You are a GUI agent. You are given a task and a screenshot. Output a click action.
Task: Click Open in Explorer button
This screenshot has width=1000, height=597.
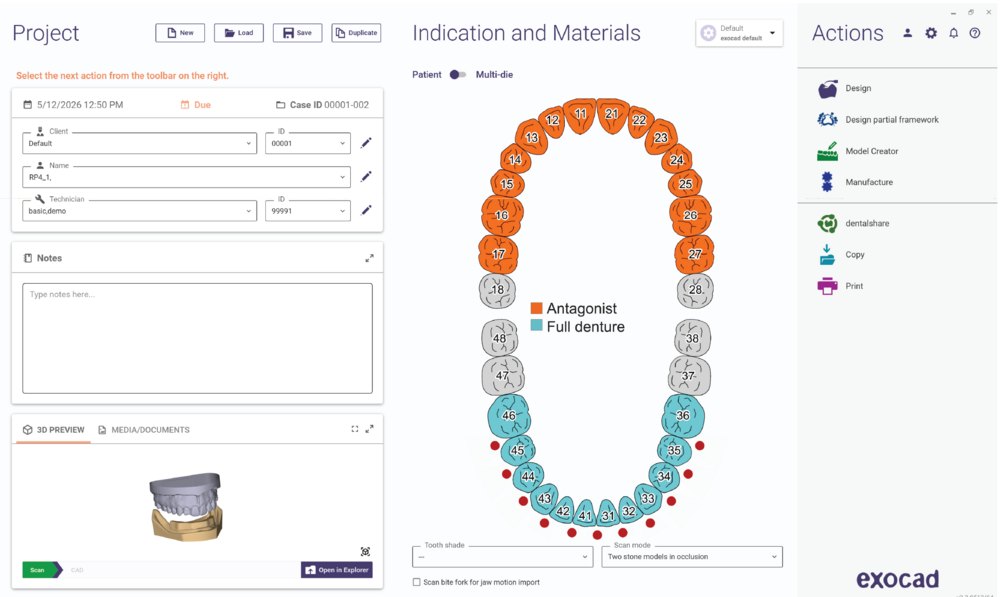pos(337,570)
